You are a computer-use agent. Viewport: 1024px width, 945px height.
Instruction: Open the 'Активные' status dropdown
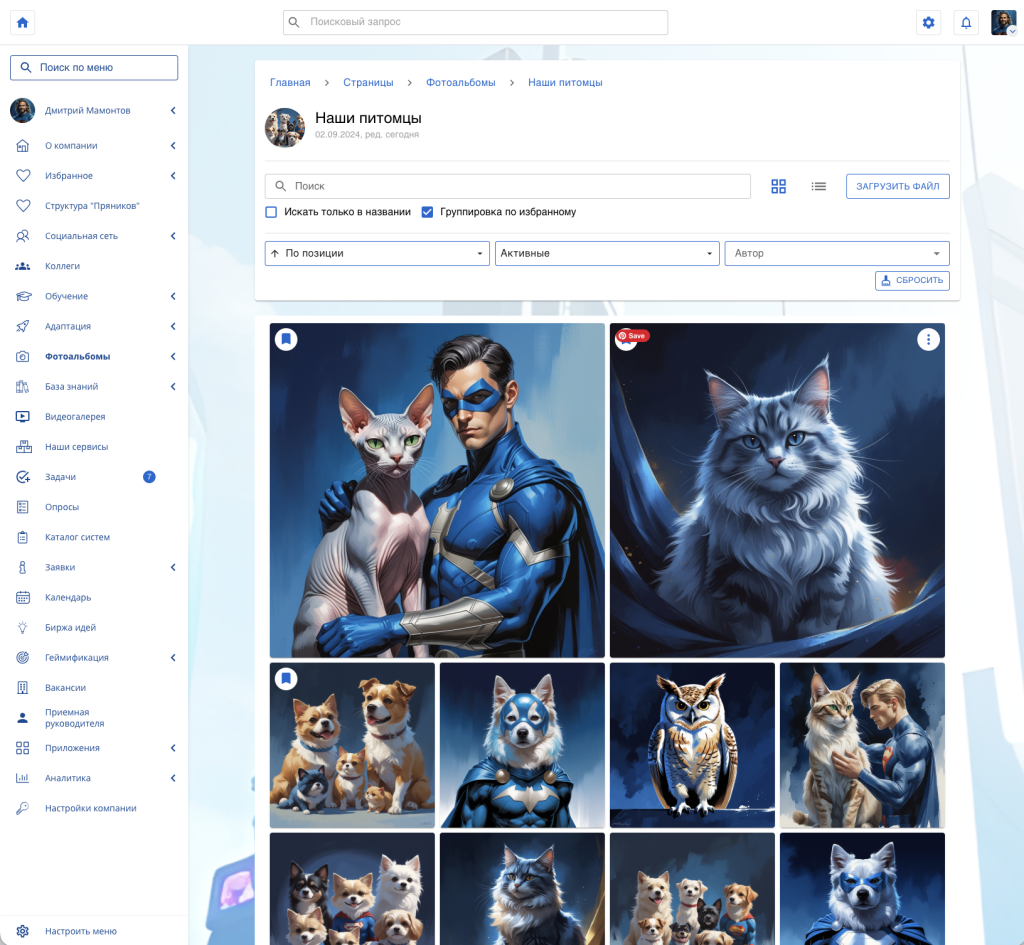coord(607,253)
